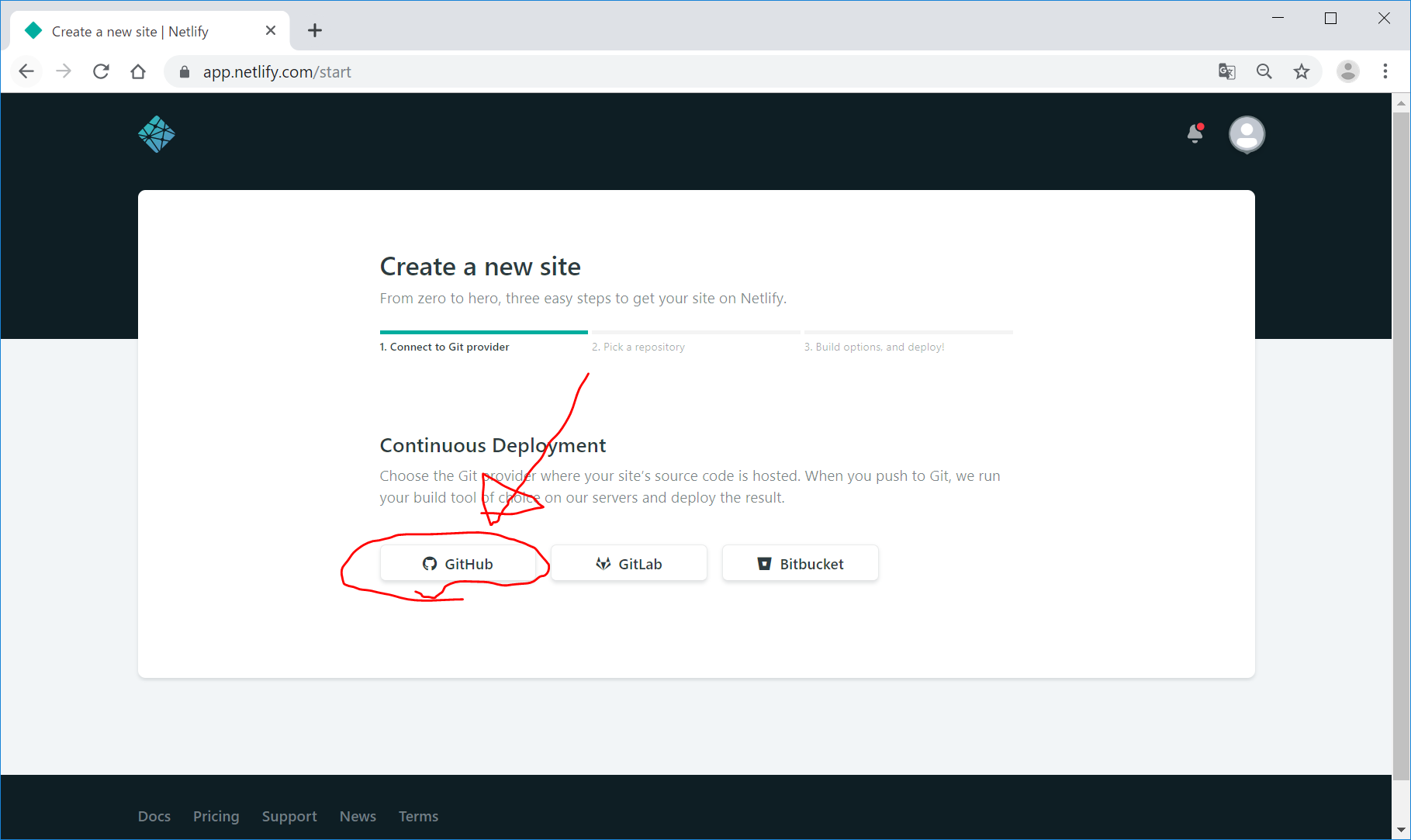Screen dimensions: 1411x840
Task: Click the Netlify logo in header
Action: pos(157,134)
